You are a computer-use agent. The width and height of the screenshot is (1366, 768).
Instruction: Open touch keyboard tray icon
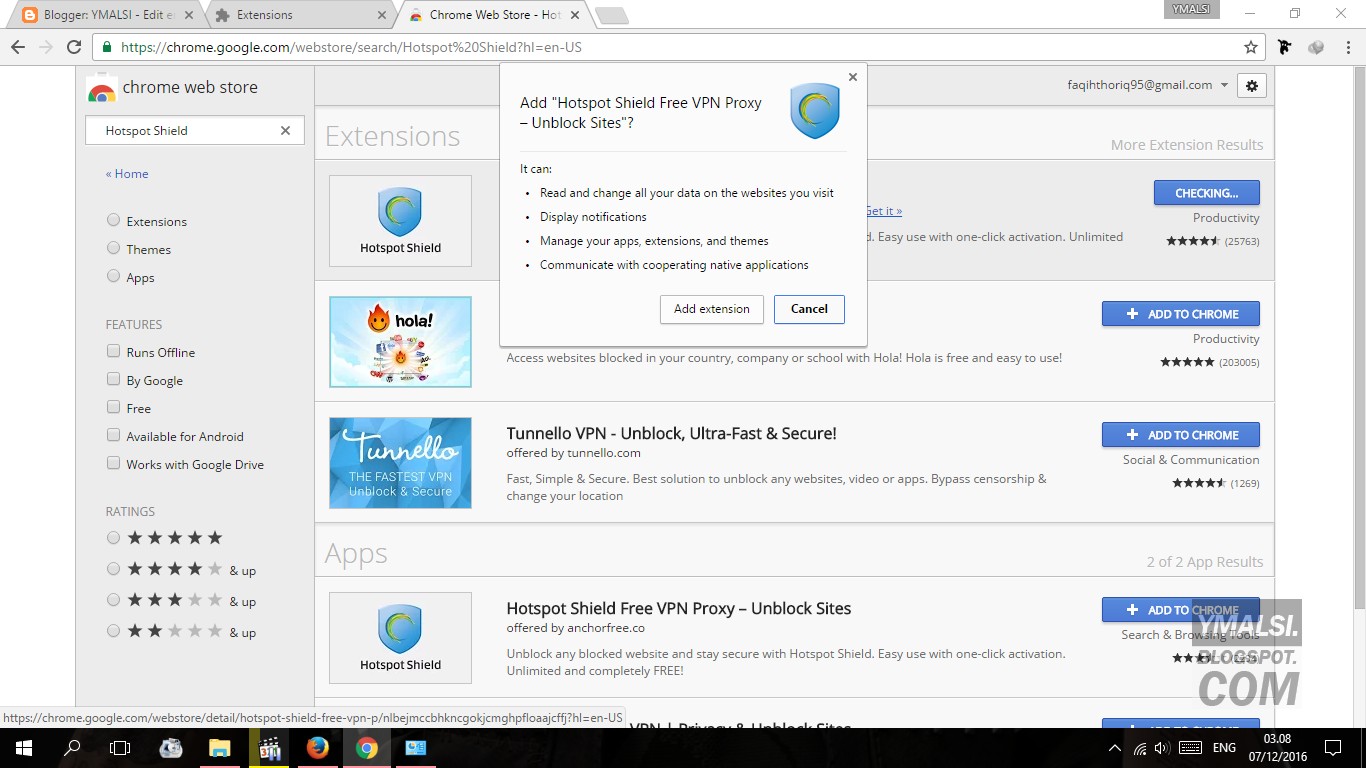1190,748
